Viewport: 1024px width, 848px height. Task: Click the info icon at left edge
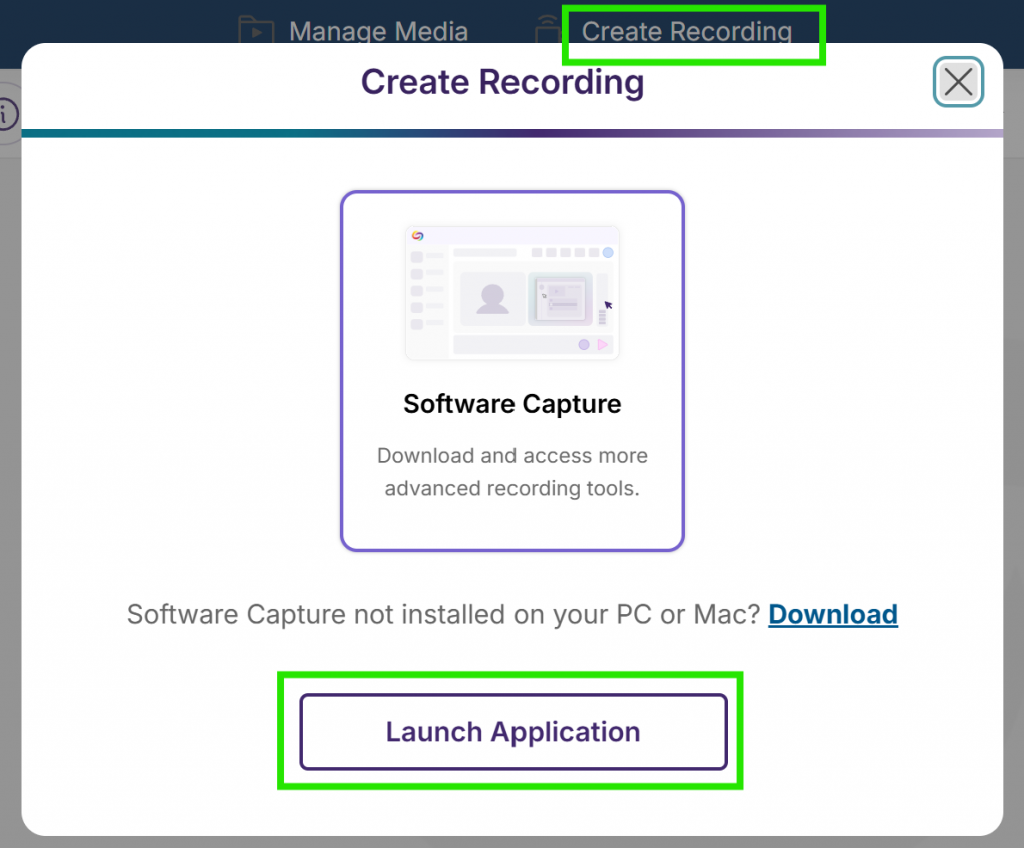click(x=6, y=114)
